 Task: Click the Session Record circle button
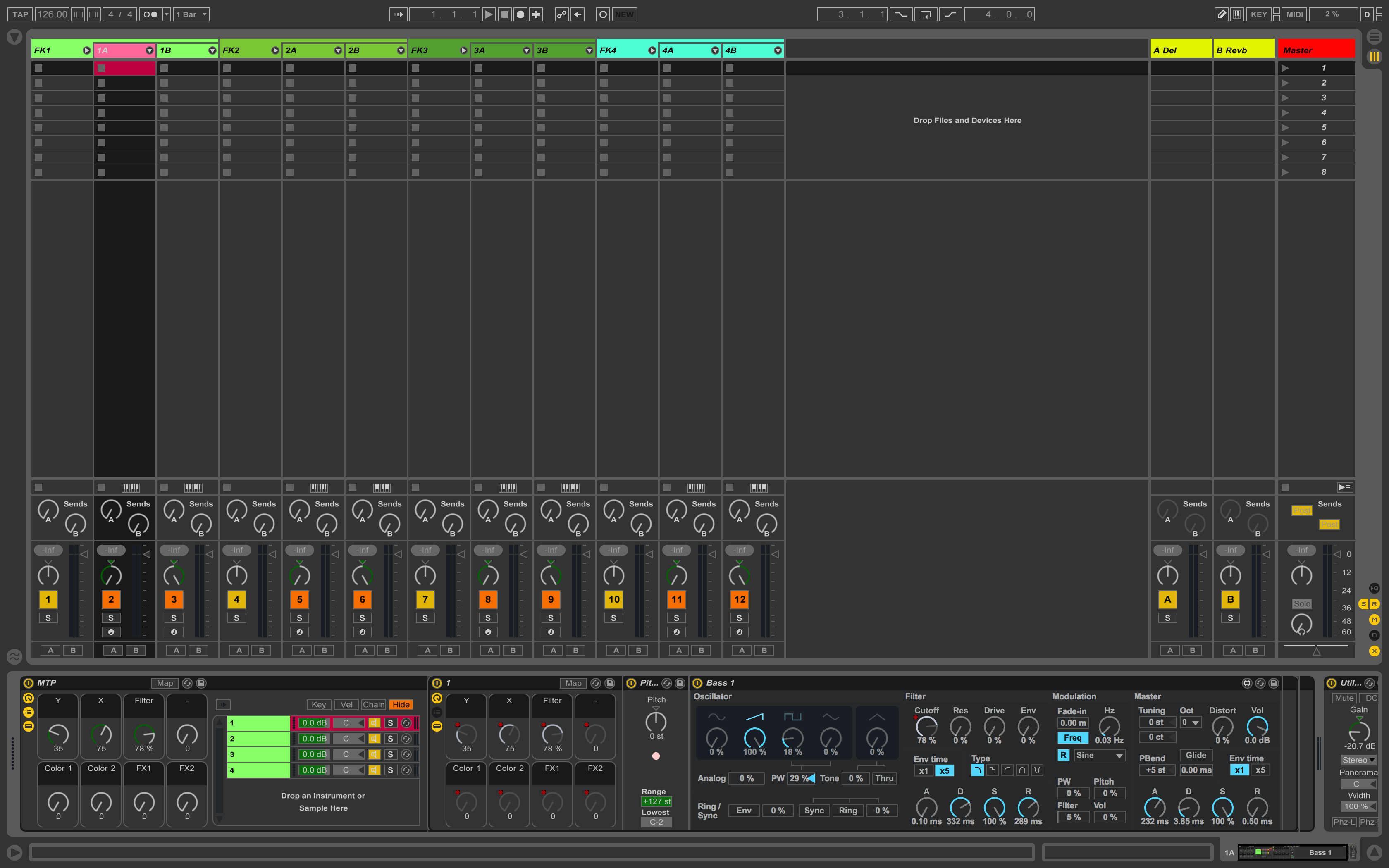[x=603, y=14]
